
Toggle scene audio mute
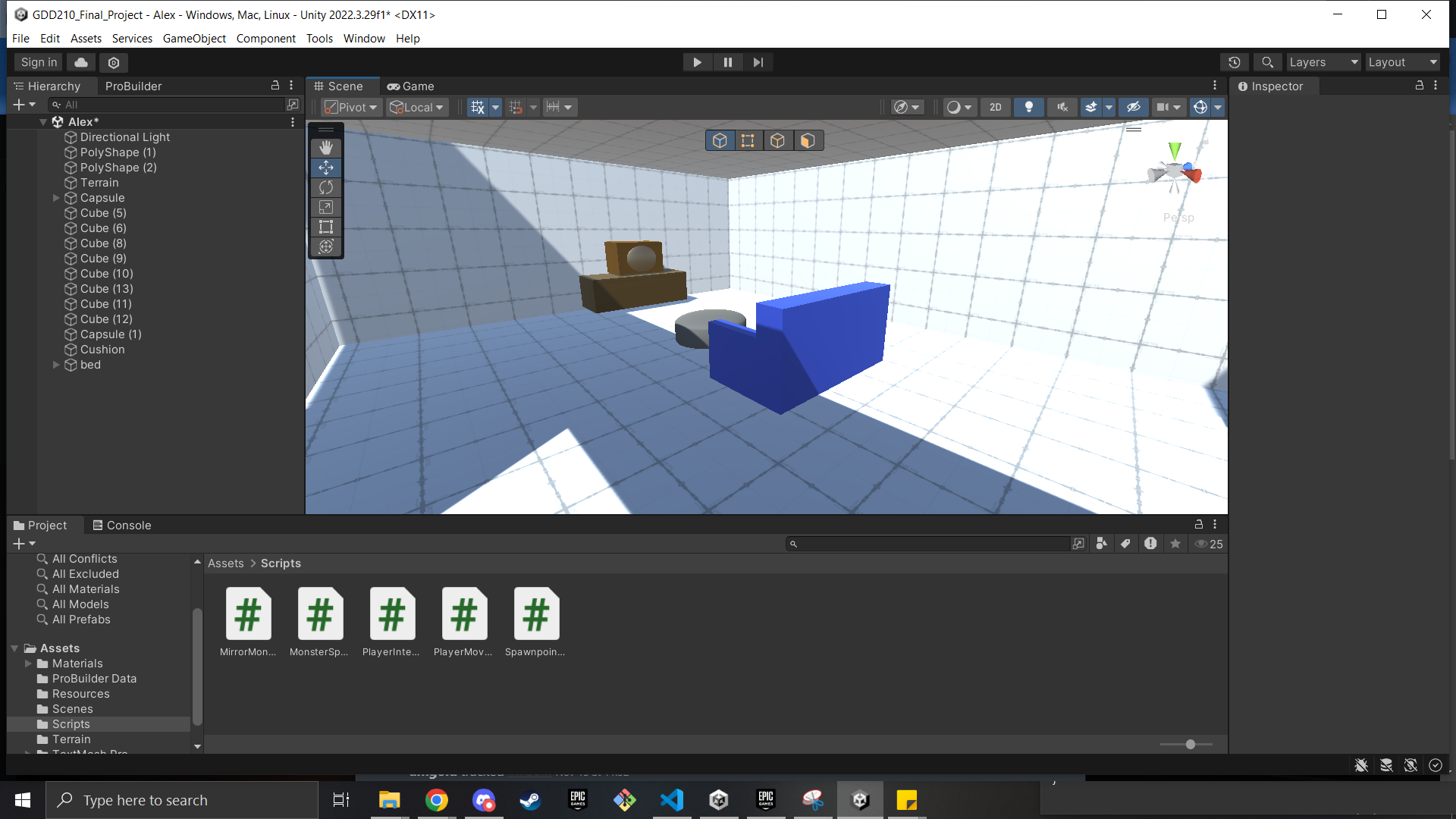coord(1062,107)
